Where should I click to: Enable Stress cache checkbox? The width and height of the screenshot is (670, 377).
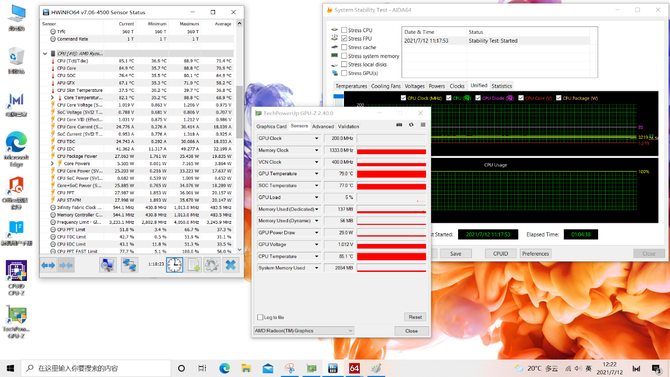(344, 47)
